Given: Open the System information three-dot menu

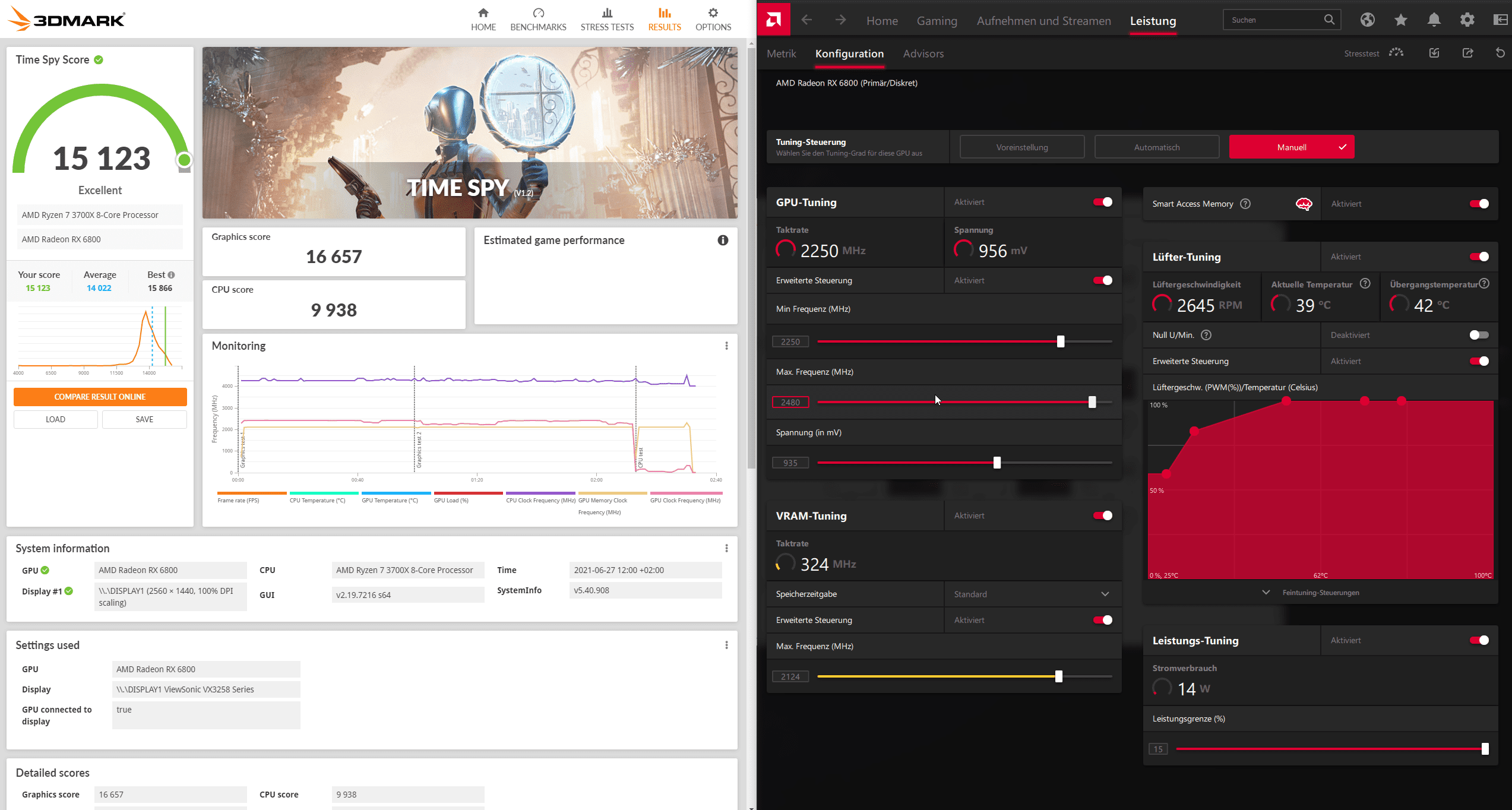Looking at the screenshot, I should [x=726, y=548].
